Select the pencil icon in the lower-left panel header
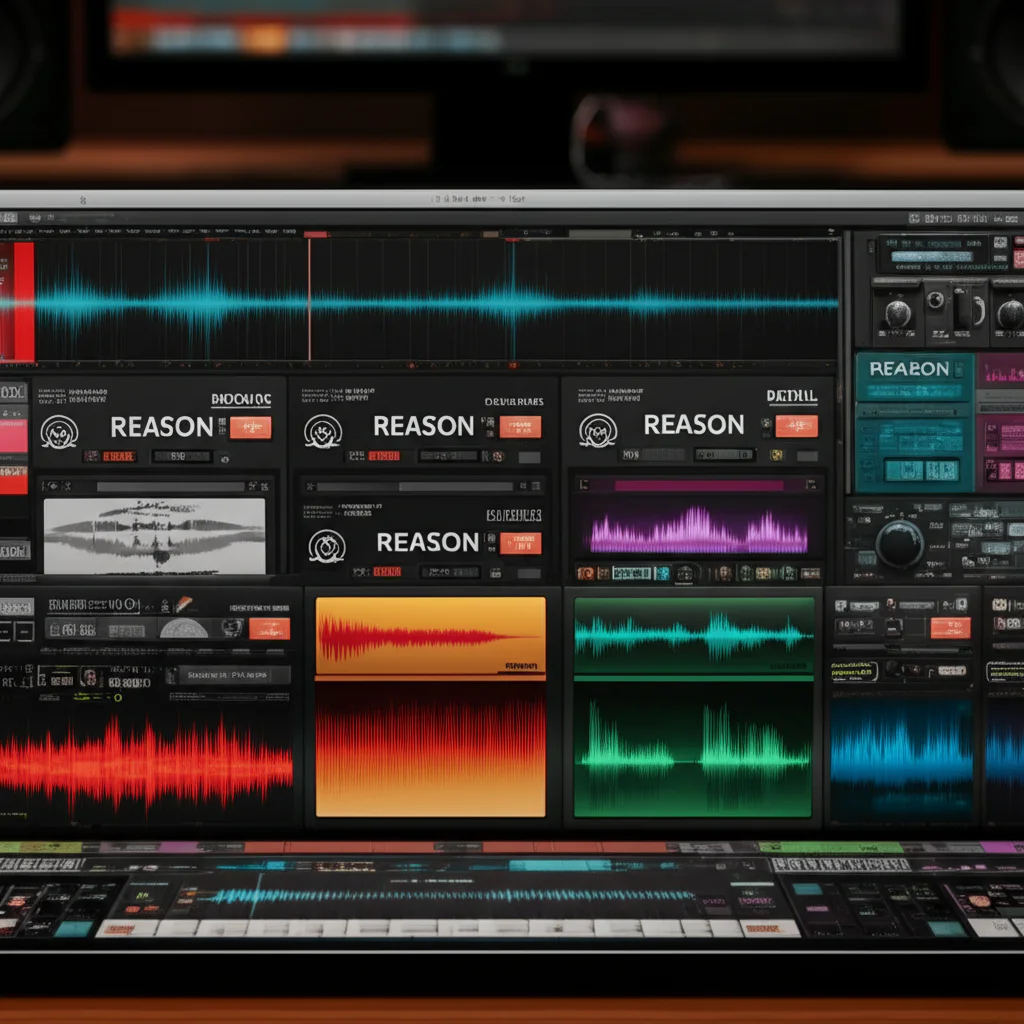 [x=184, y=604]
